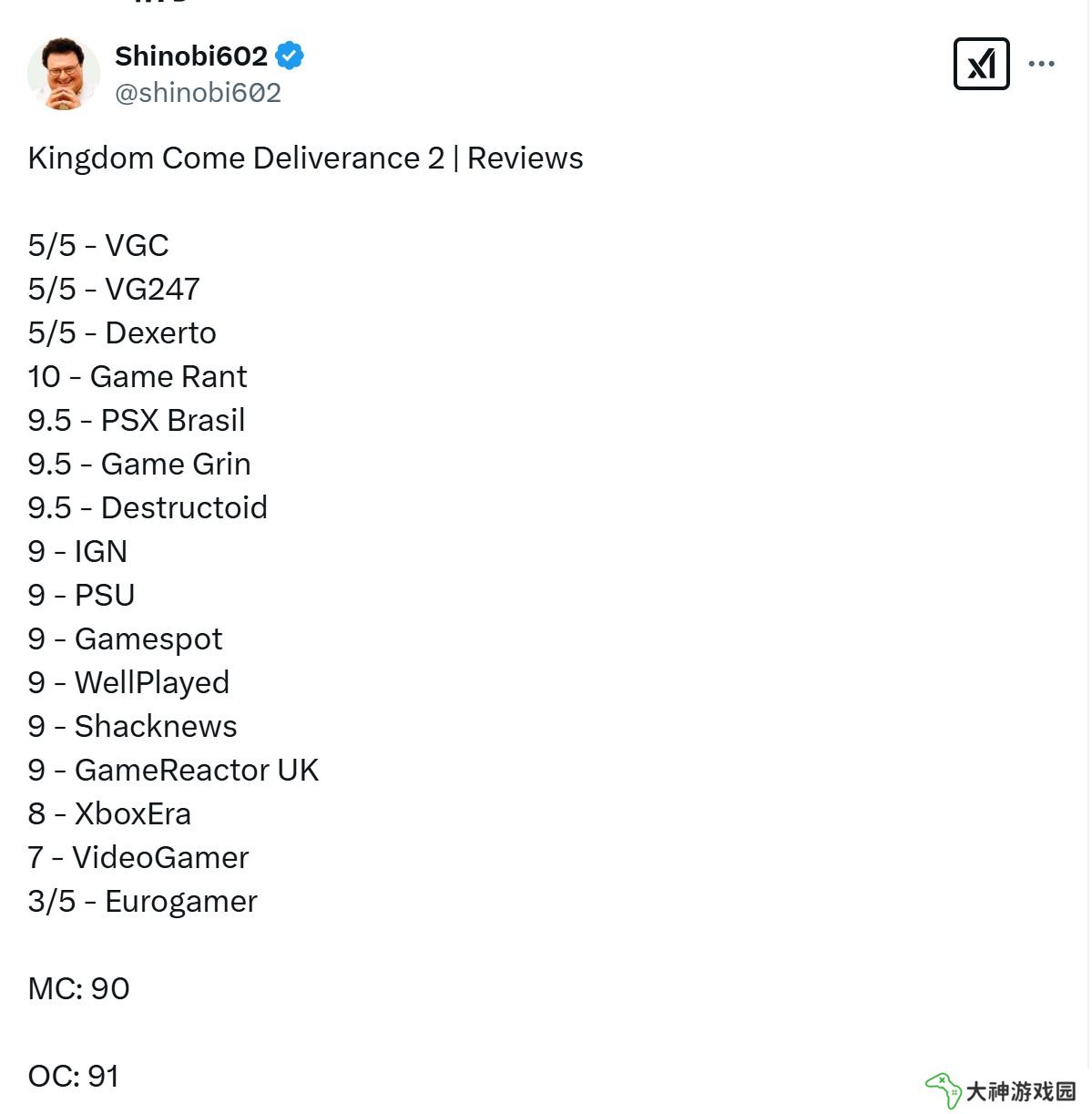
Task: Click the Kingdom Come Deliverance 2 title line
Action: point(305,158)
